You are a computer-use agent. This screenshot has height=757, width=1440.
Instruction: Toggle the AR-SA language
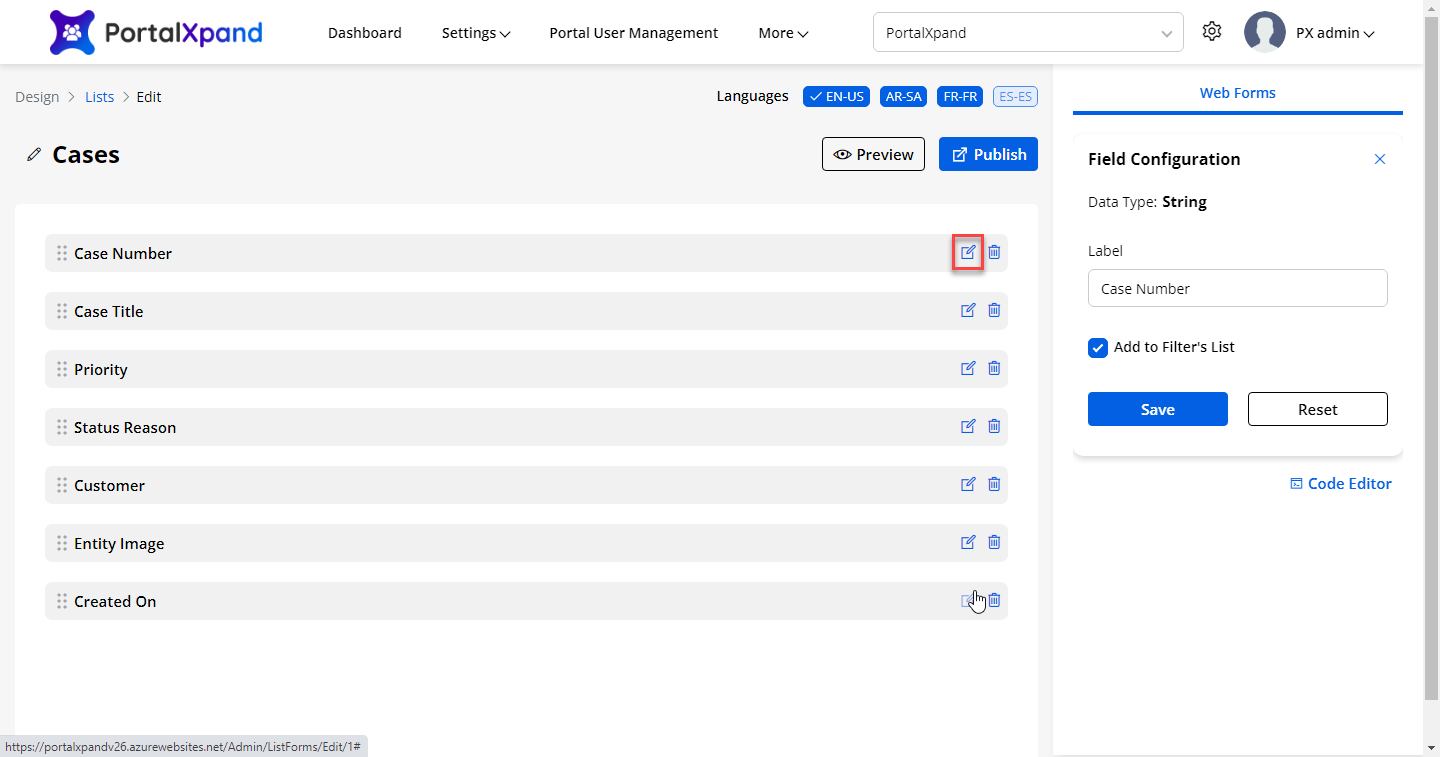[903, 97]
